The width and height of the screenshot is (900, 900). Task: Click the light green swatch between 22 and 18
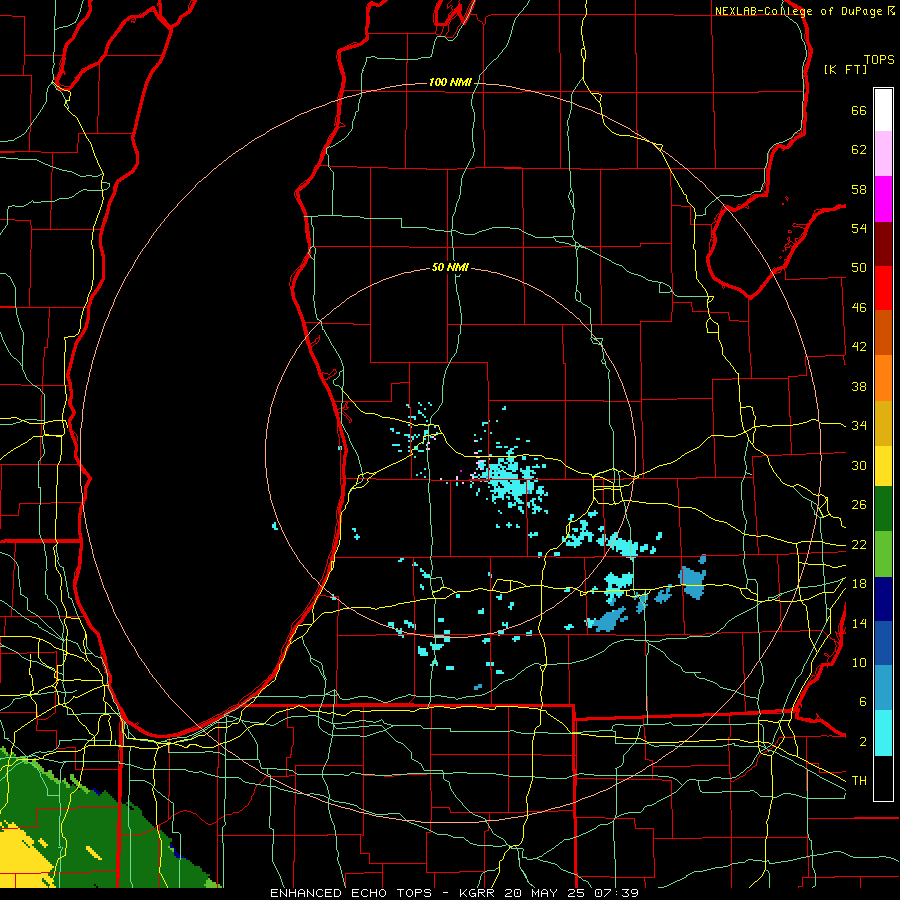[883, 554]
